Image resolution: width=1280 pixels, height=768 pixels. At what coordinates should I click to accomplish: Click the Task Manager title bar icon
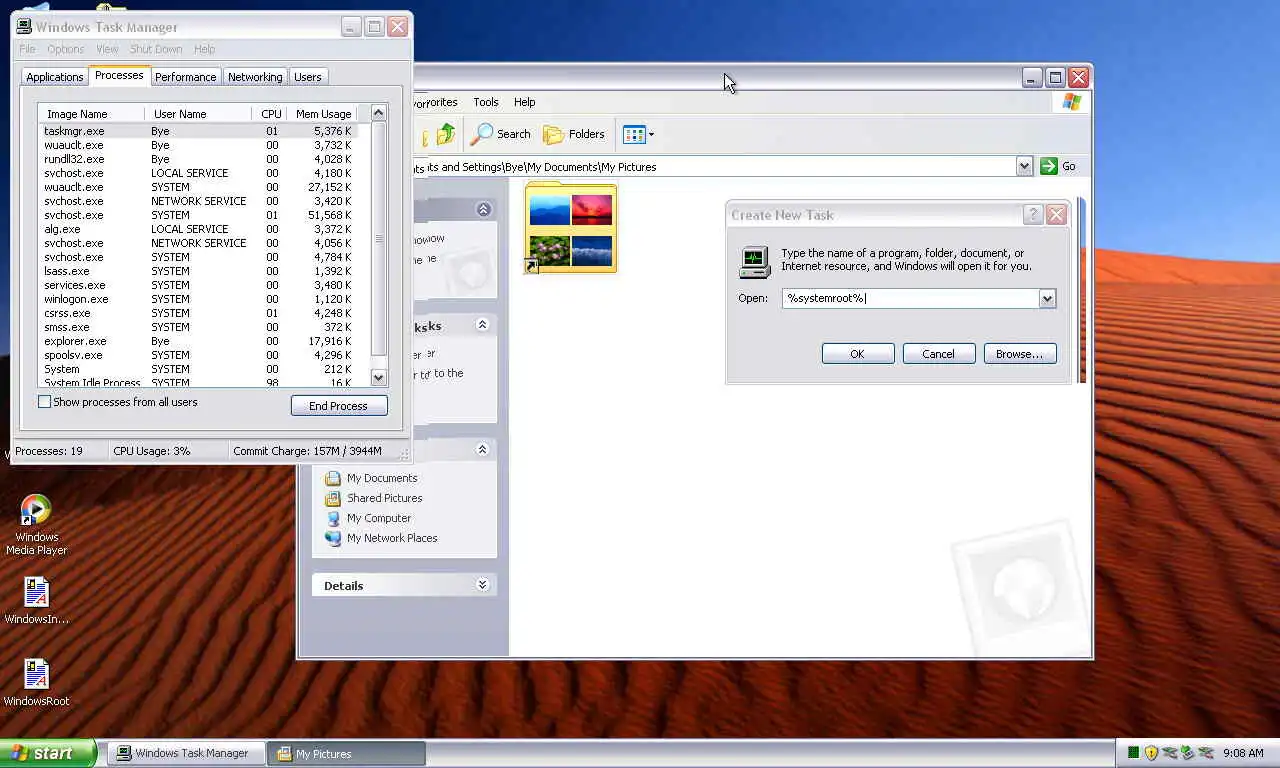[24, 27]
